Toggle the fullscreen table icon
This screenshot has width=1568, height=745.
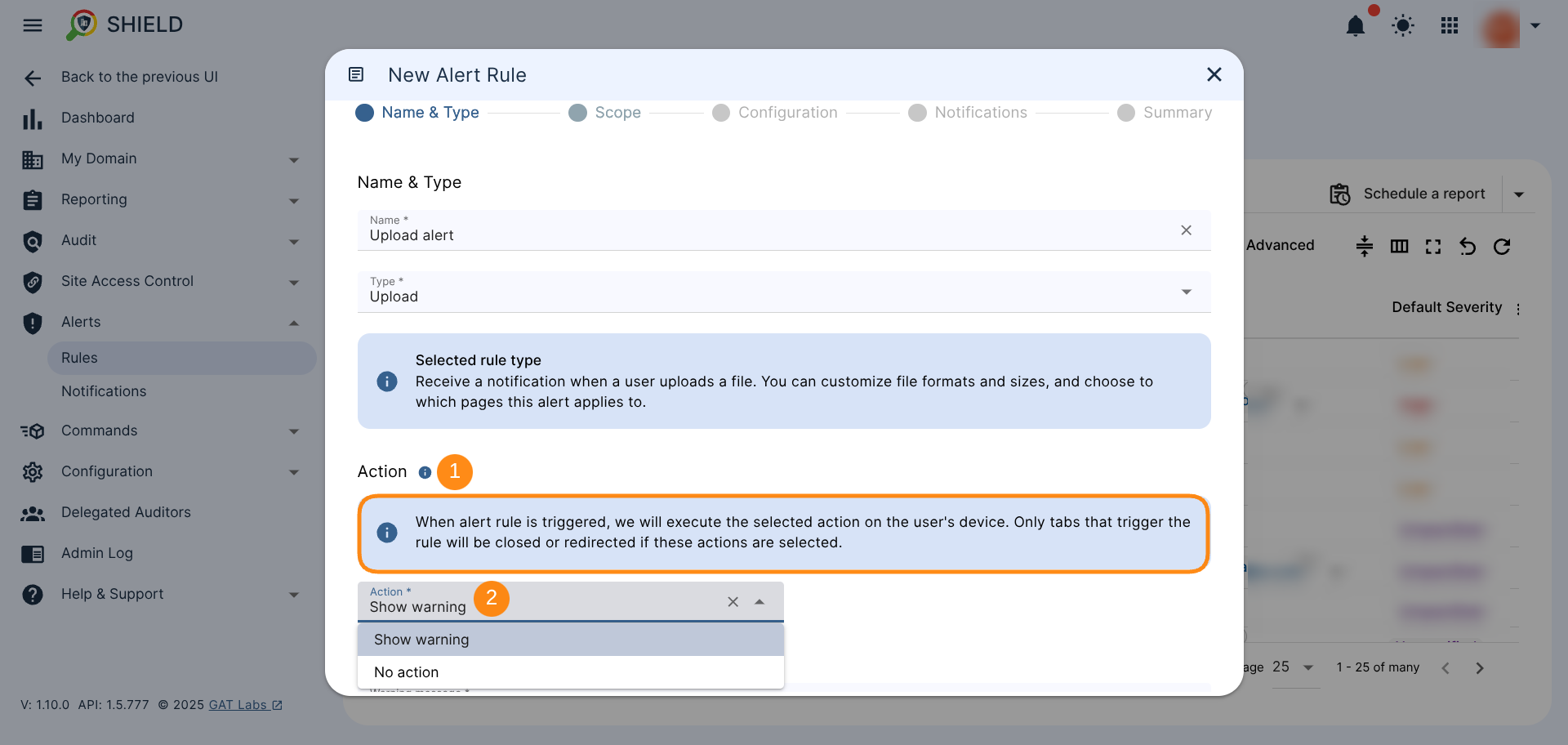coord(1433,246)
